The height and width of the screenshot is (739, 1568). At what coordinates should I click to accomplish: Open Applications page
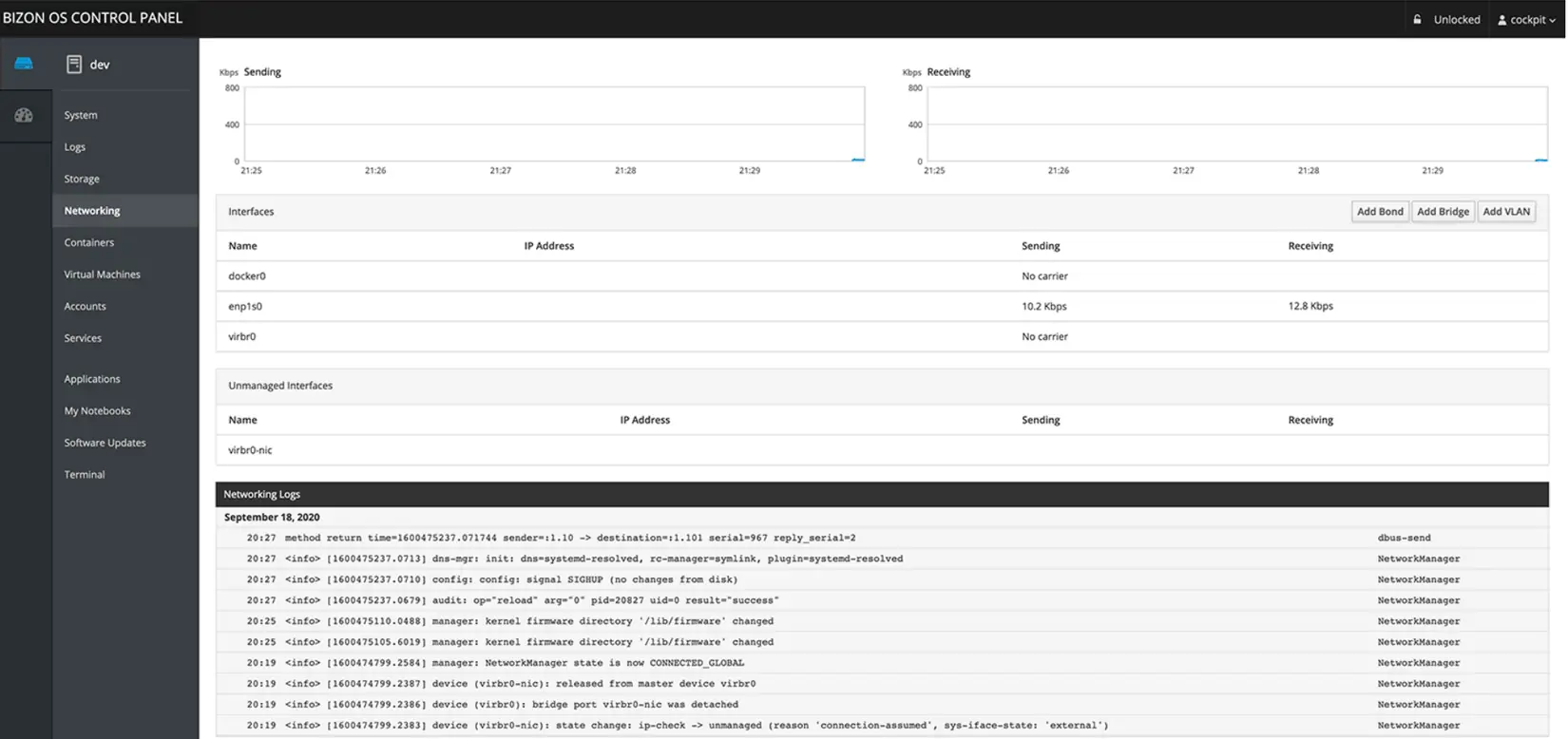pyautogui.click(x=92, y=379)
